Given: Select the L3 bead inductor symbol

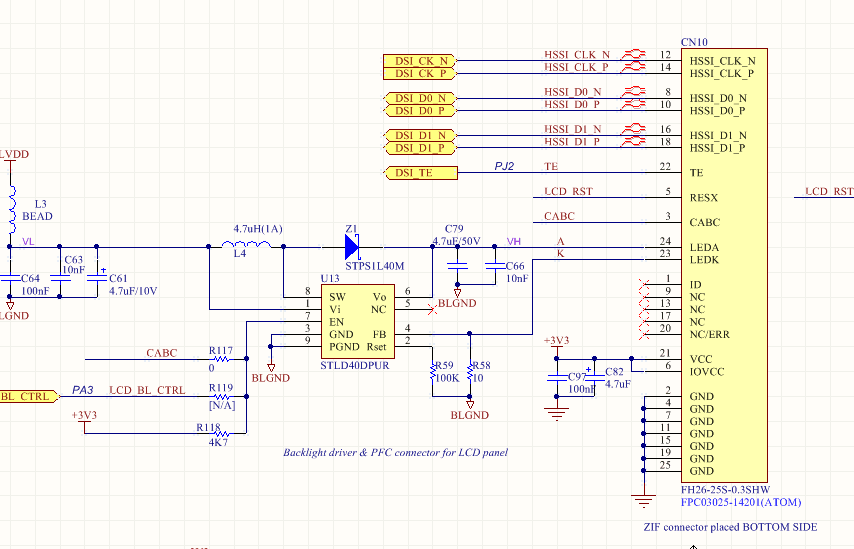Looking at the screenshot, I should click(13, 198).
